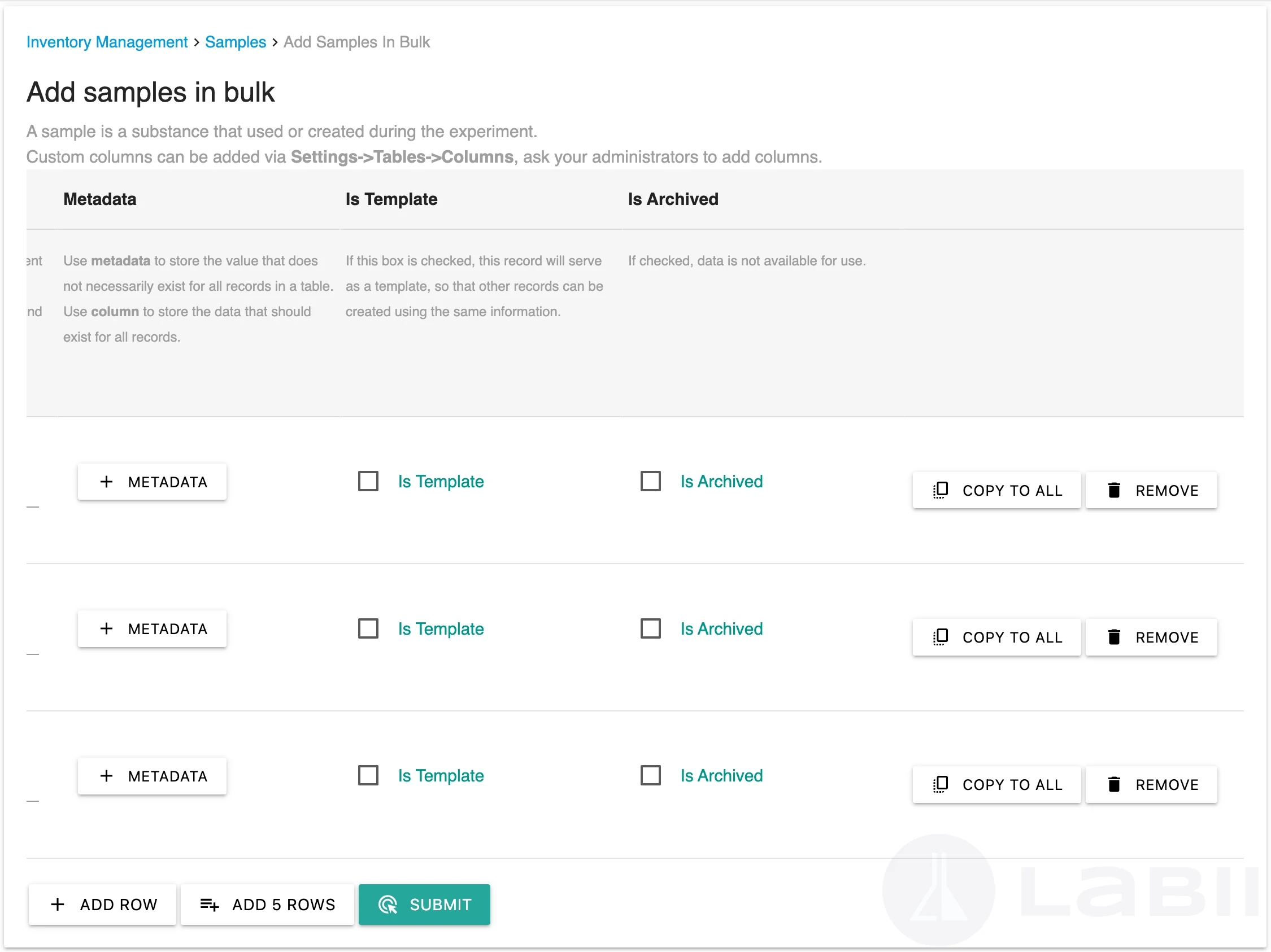The height and width of the screenshot is (952, 1271).
Task: Copy third row values to all
Action: coord(996,784)
